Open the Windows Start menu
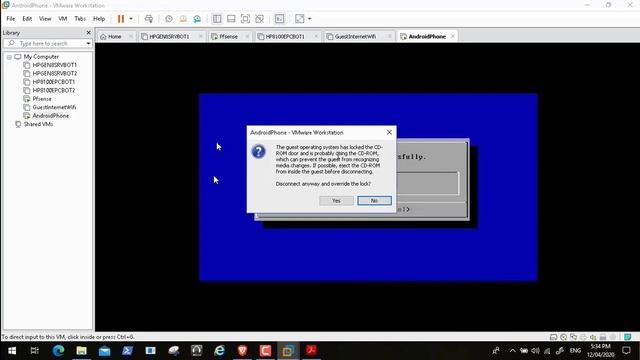The image size is (640, 360). 12,351
